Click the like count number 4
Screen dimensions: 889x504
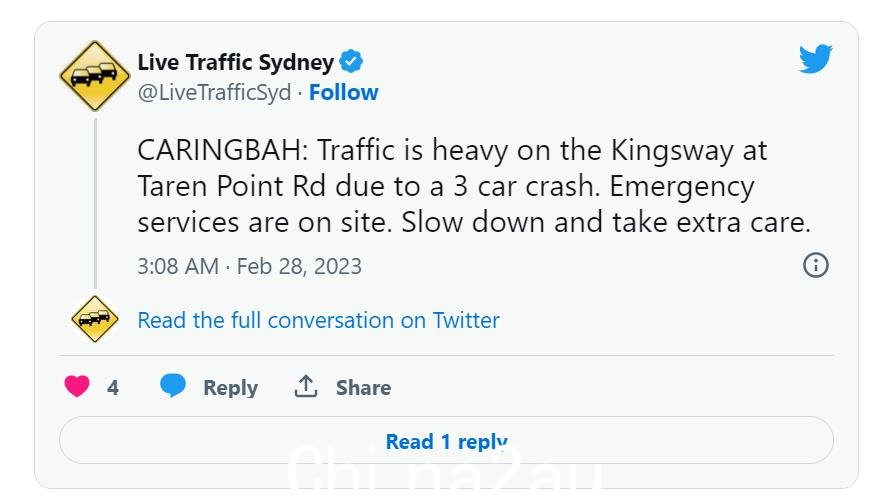[x=113, y=388]
